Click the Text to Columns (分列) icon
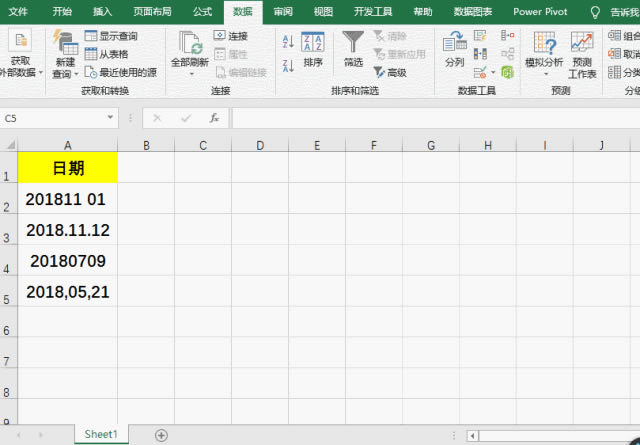Screen dimensions: 640x445 tap(454, 49)
